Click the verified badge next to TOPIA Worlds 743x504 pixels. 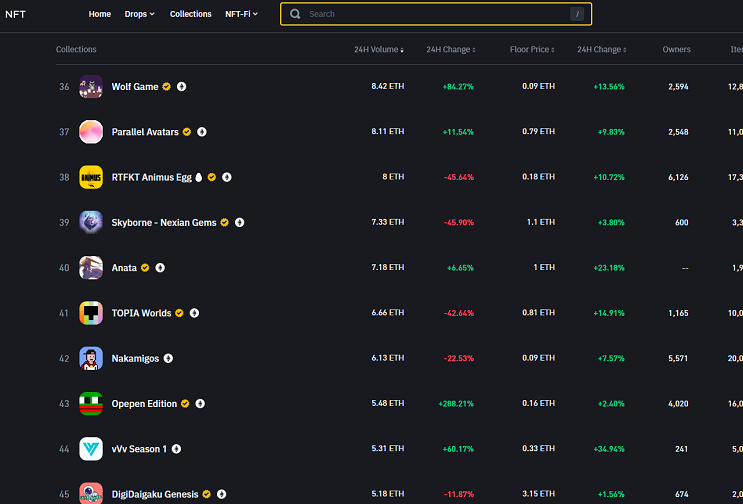179,313
